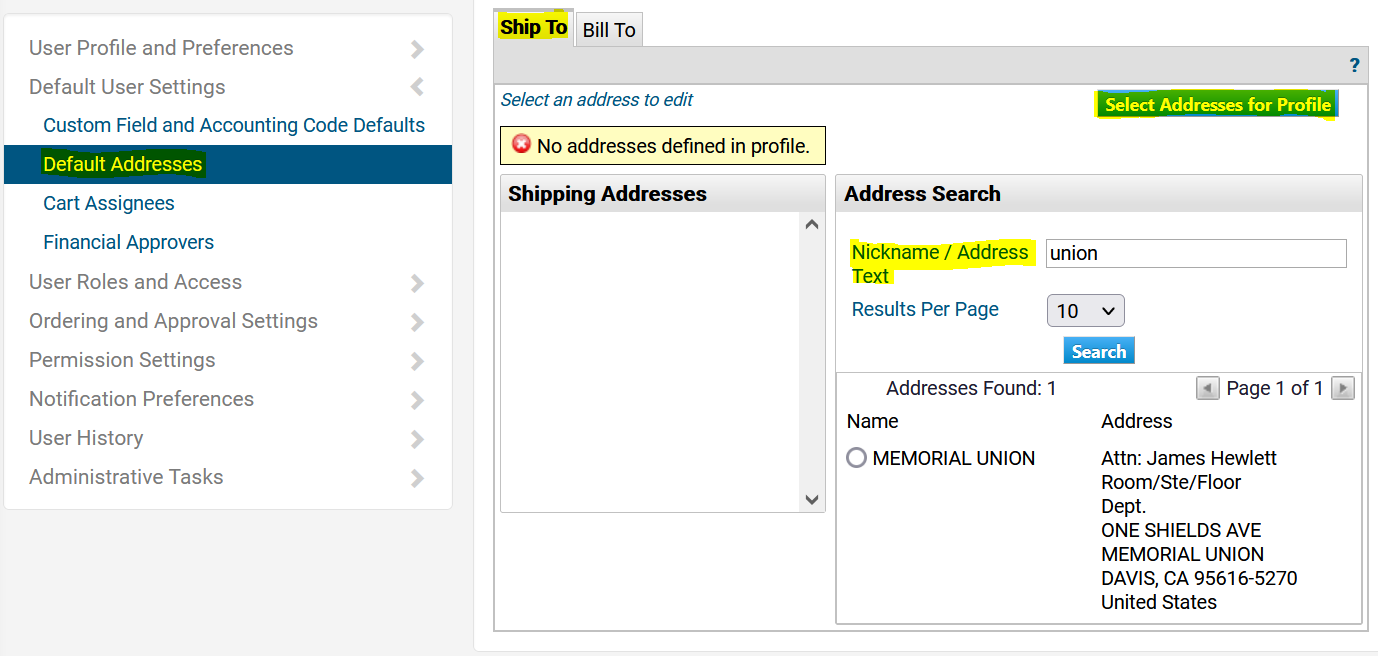Open Cart Assignees settings
The width and height of the screenshot is (1378, 656).
click(x=109, y=203)
